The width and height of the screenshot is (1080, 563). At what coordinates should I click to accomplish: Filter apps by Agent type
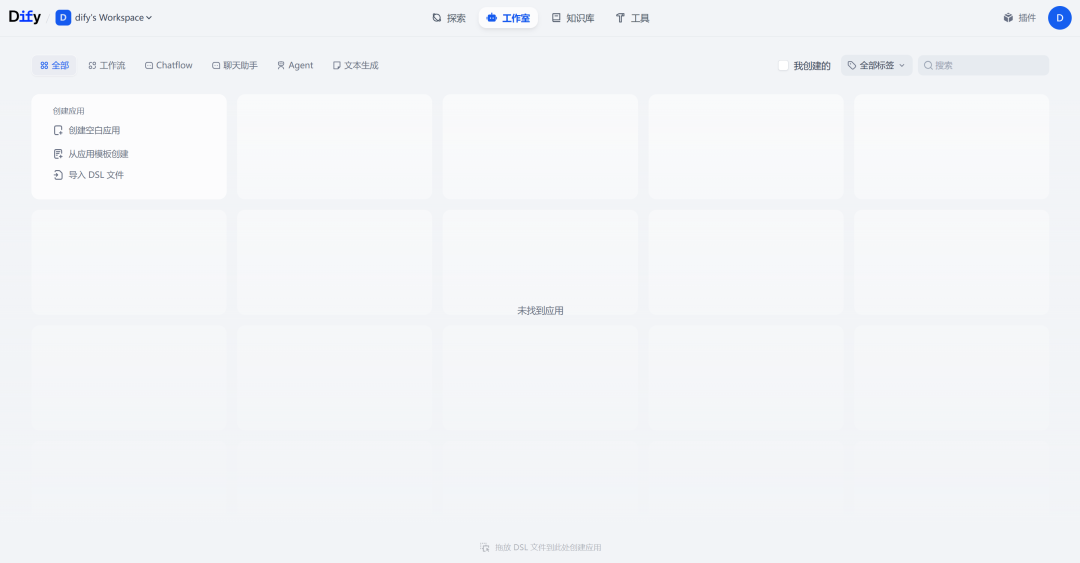point(295,65)
